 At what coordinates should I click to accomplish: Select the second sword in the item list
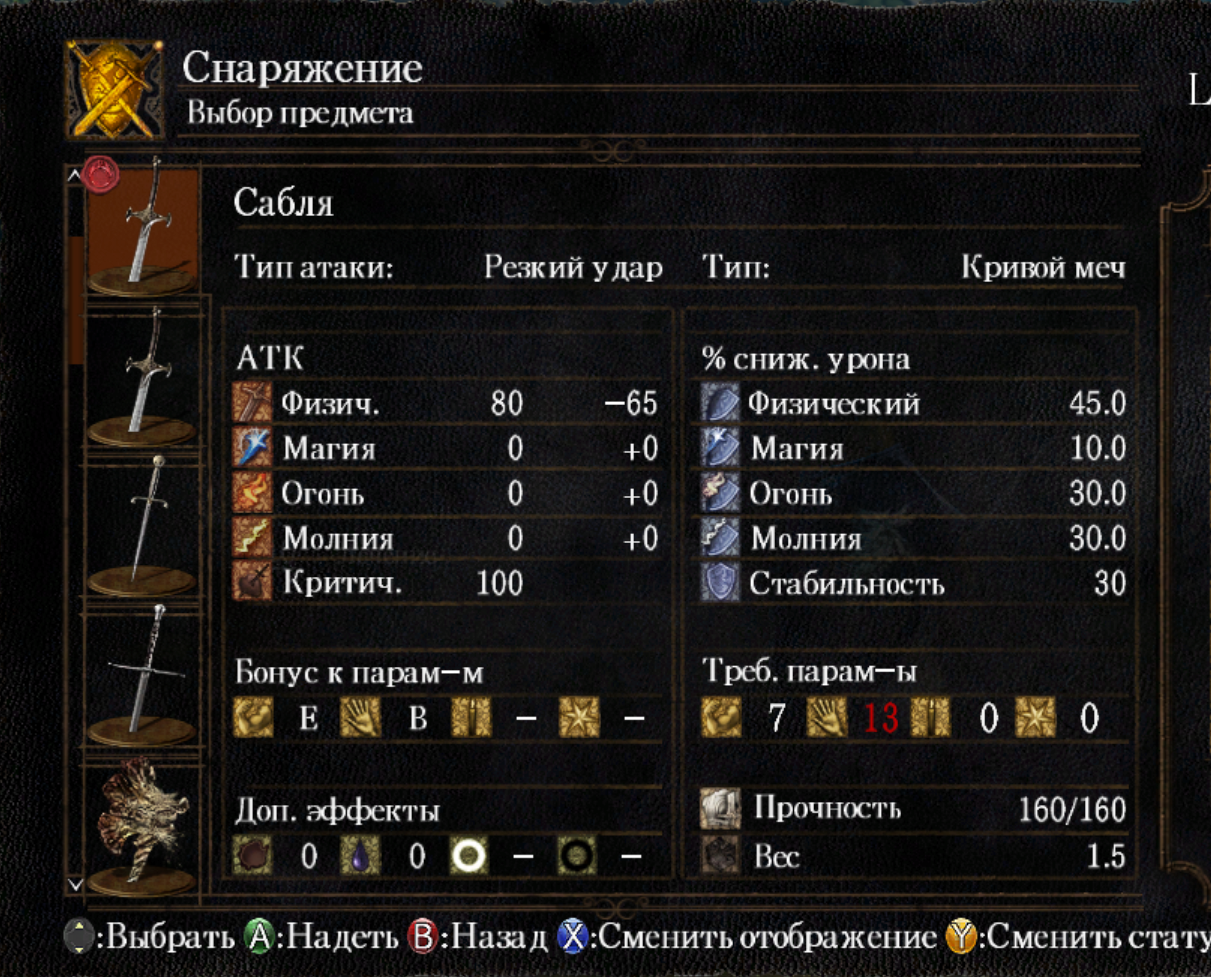[x=142, y=375]
